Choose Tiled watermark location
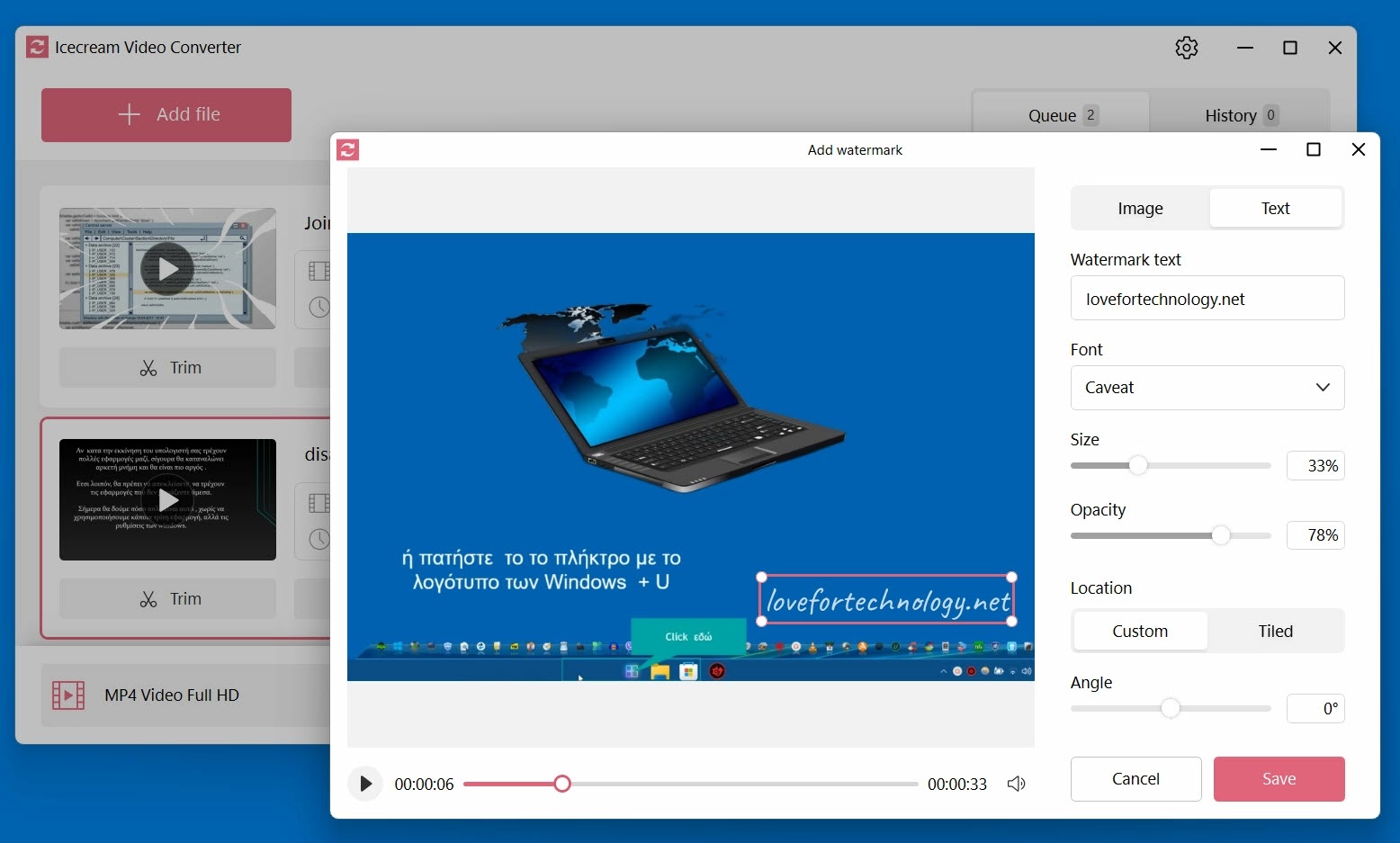1400x843 pixels. [x=1275, y=632]
